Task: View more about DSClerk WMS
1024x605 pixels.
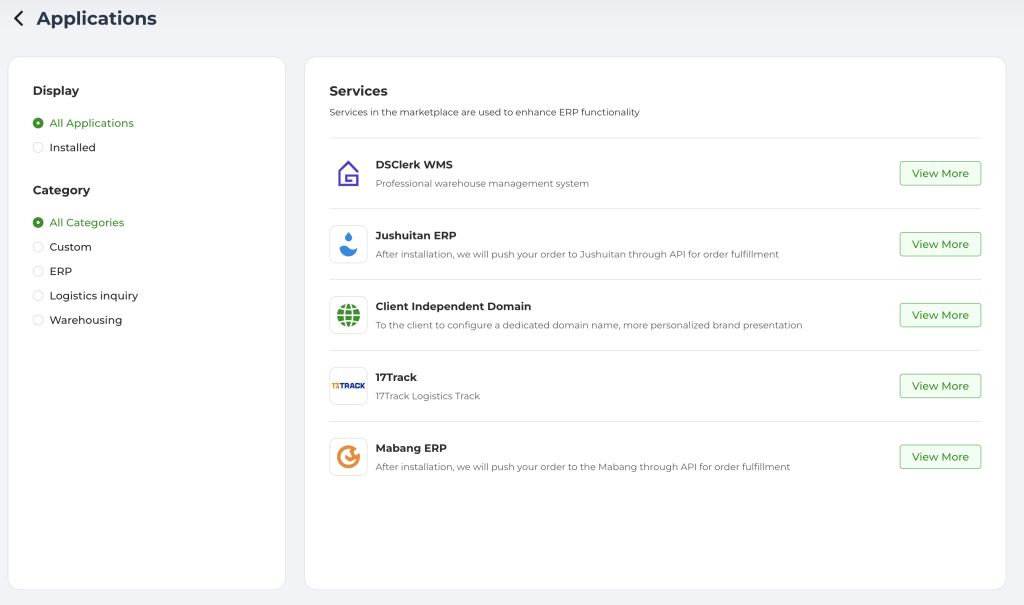Action: [x=939, y=173]
